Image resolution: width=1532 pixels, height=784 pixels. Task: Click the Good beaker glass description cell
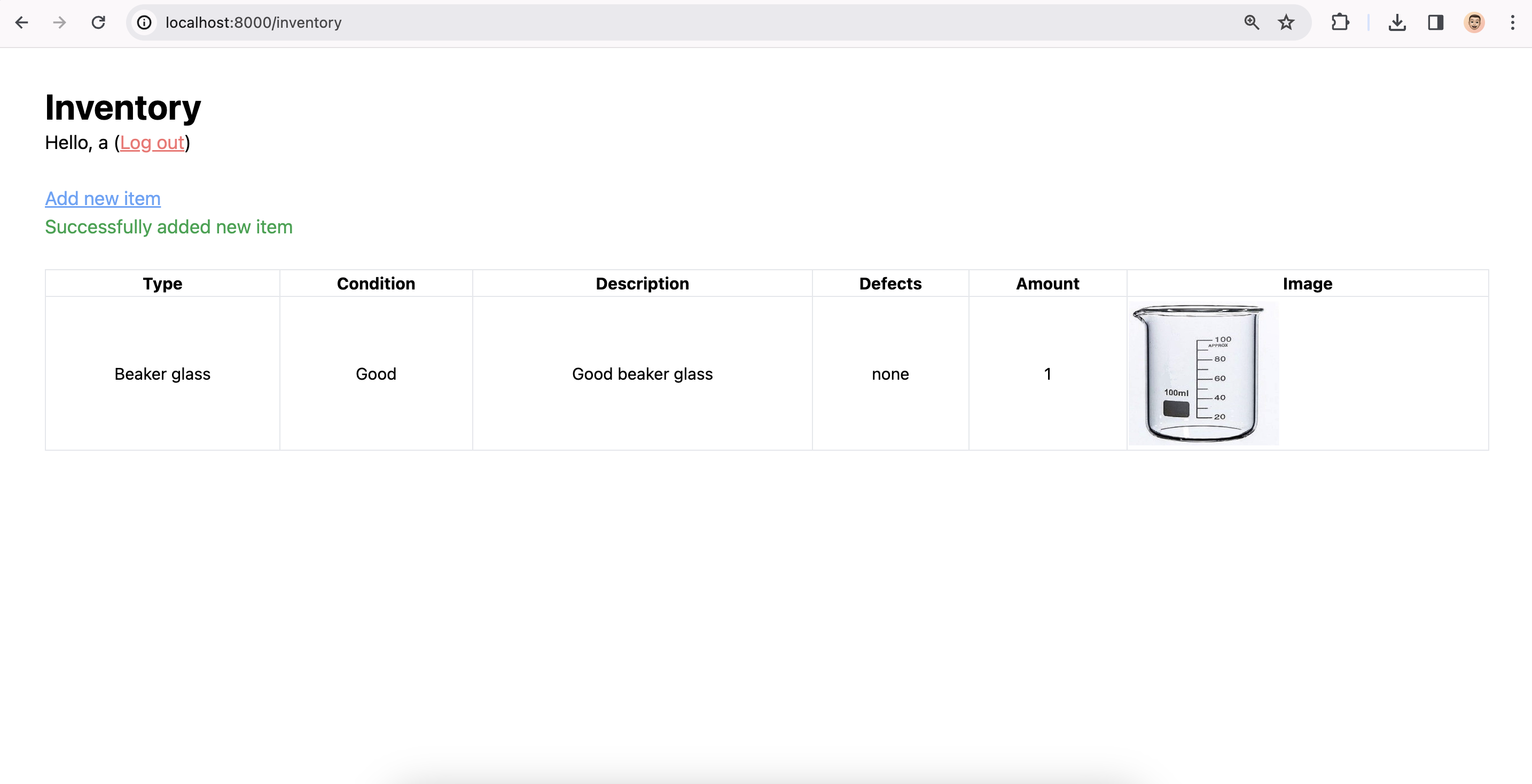tap(642, 374)
